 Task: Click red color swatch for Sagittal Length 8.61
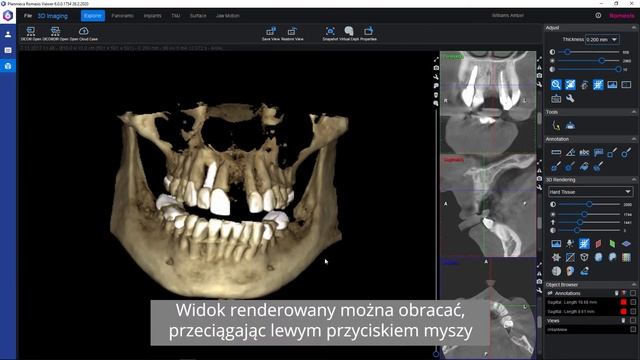(x=623, y=311)
